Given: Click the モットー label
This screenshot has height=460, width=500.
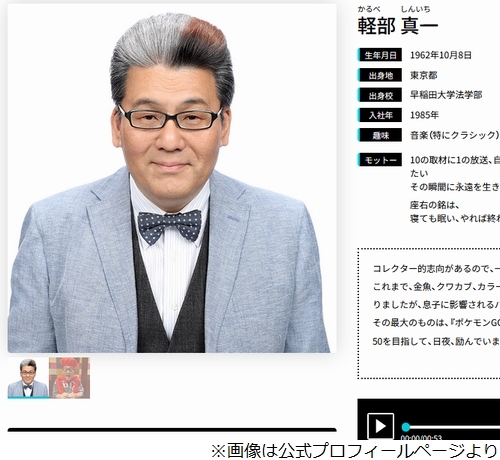Looking at the screenshot, I should tap(380, 160).
